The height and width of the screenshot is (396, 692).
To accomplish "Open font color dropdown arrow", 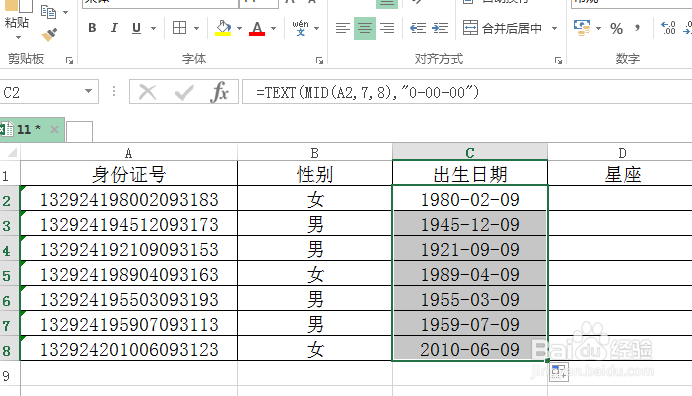I will point(273,28).
